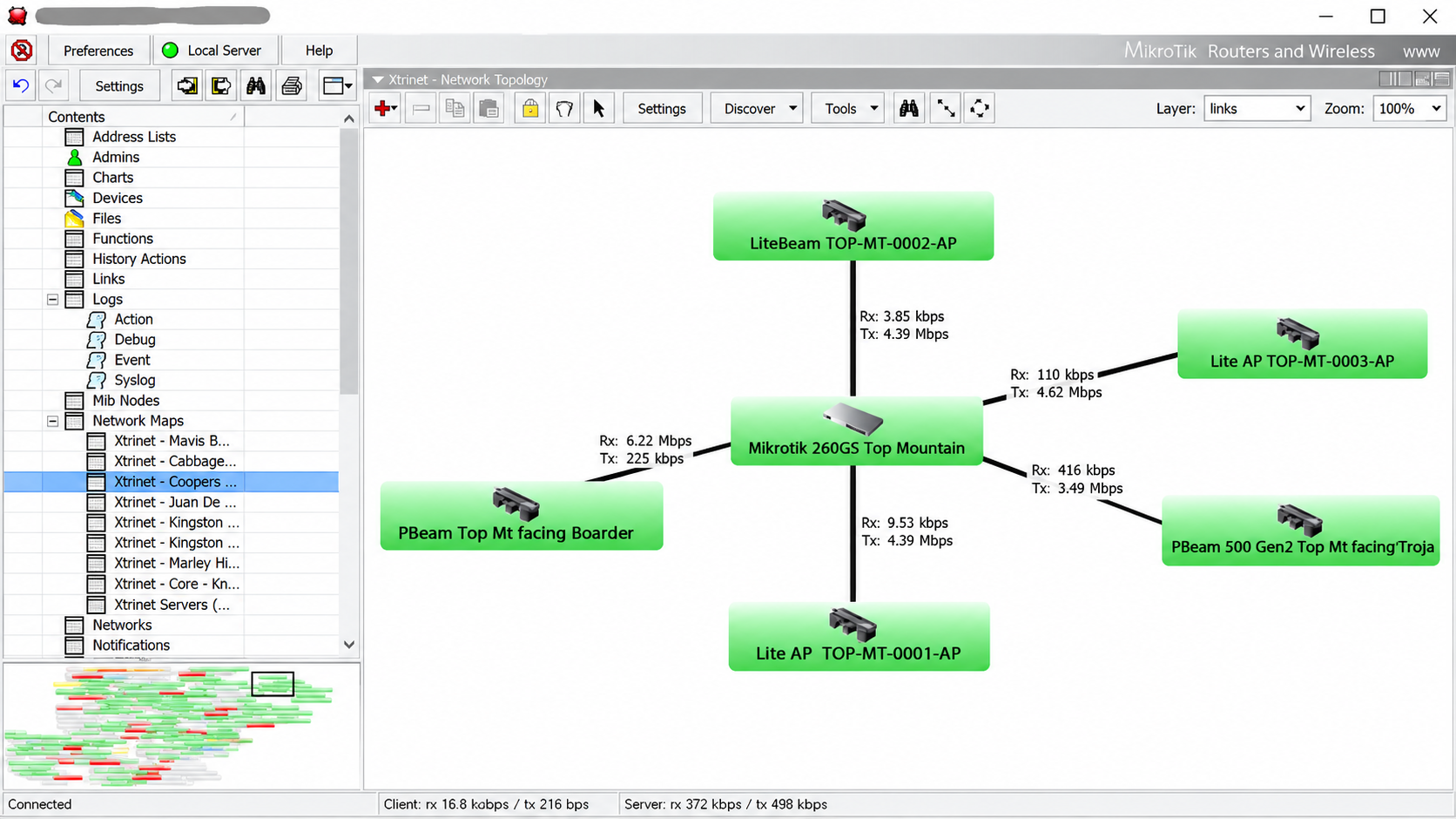Select Xtrinet - Marley Hi... map
This screenshot has height=819, width=1456.
point(177,563)
